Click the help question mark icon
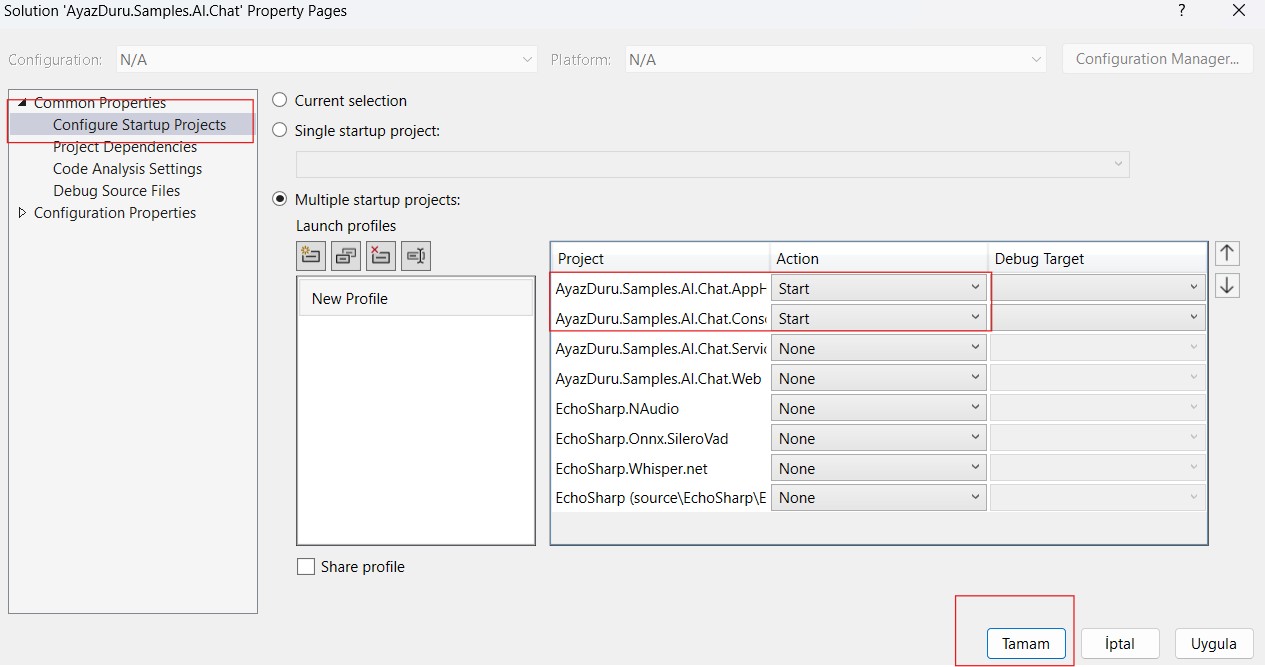Screen dimensions: 1265x667 tap(1181, 11)
